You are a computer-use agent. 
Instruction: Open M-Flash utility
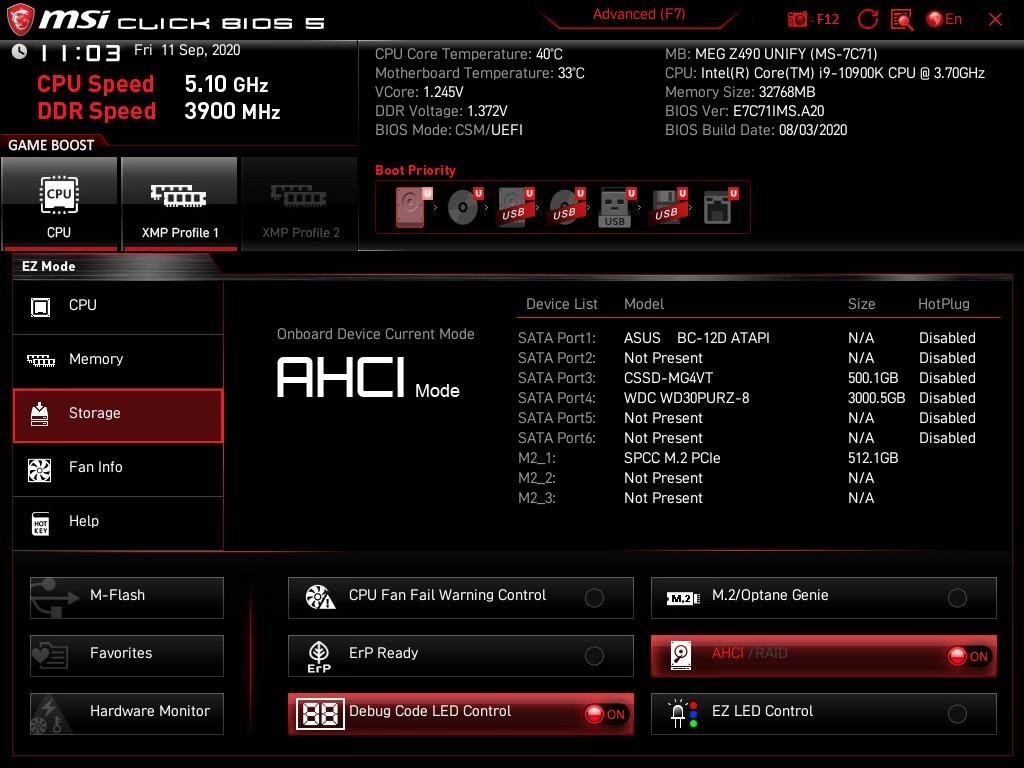[x=127, y=597]
